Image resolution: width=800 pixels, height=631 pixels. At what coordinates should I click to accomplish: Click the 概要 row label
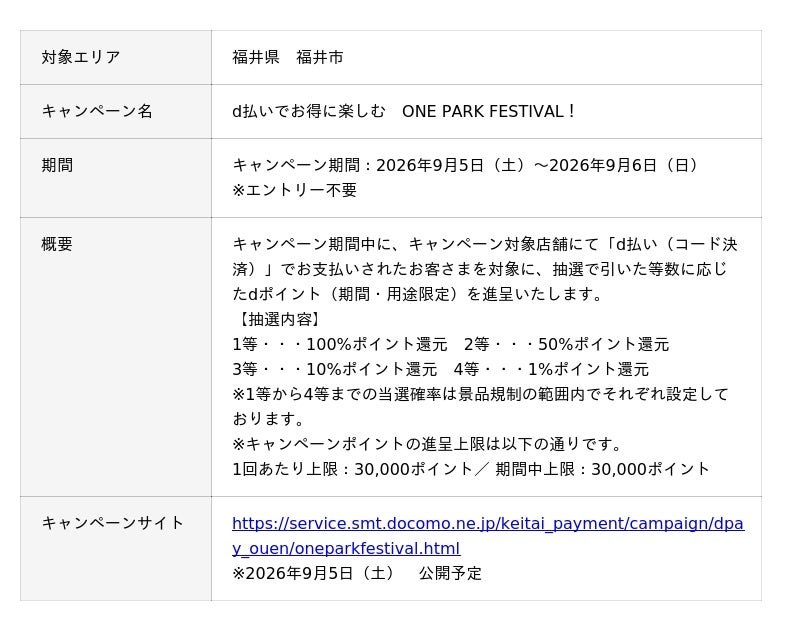pos(116,357)
